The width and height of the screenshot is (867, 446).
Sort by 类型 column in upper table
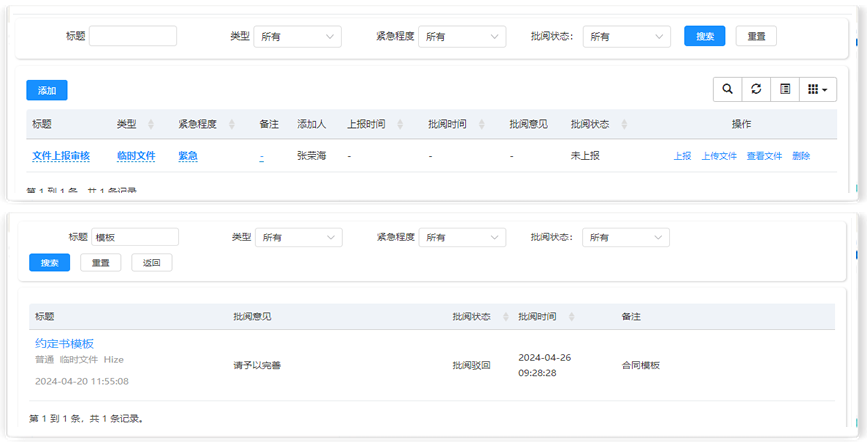click(x=127, y=124)
